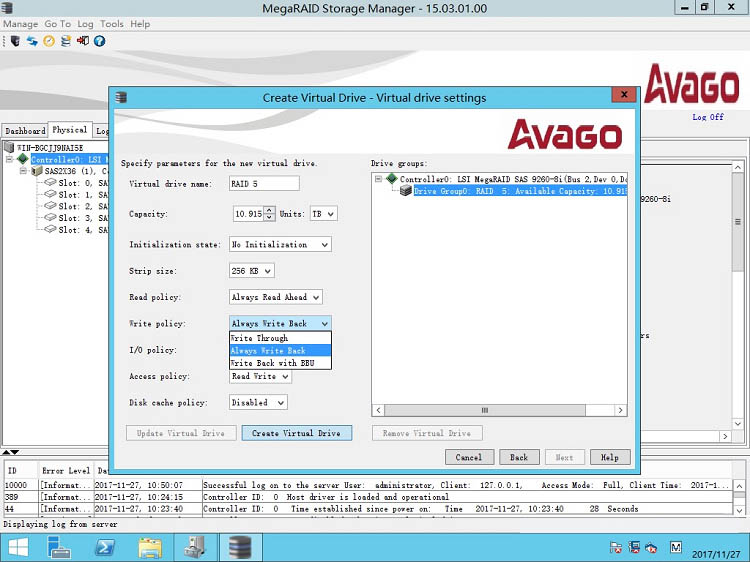
Task: Switch to the Physical tab
Action: point(70,130)
